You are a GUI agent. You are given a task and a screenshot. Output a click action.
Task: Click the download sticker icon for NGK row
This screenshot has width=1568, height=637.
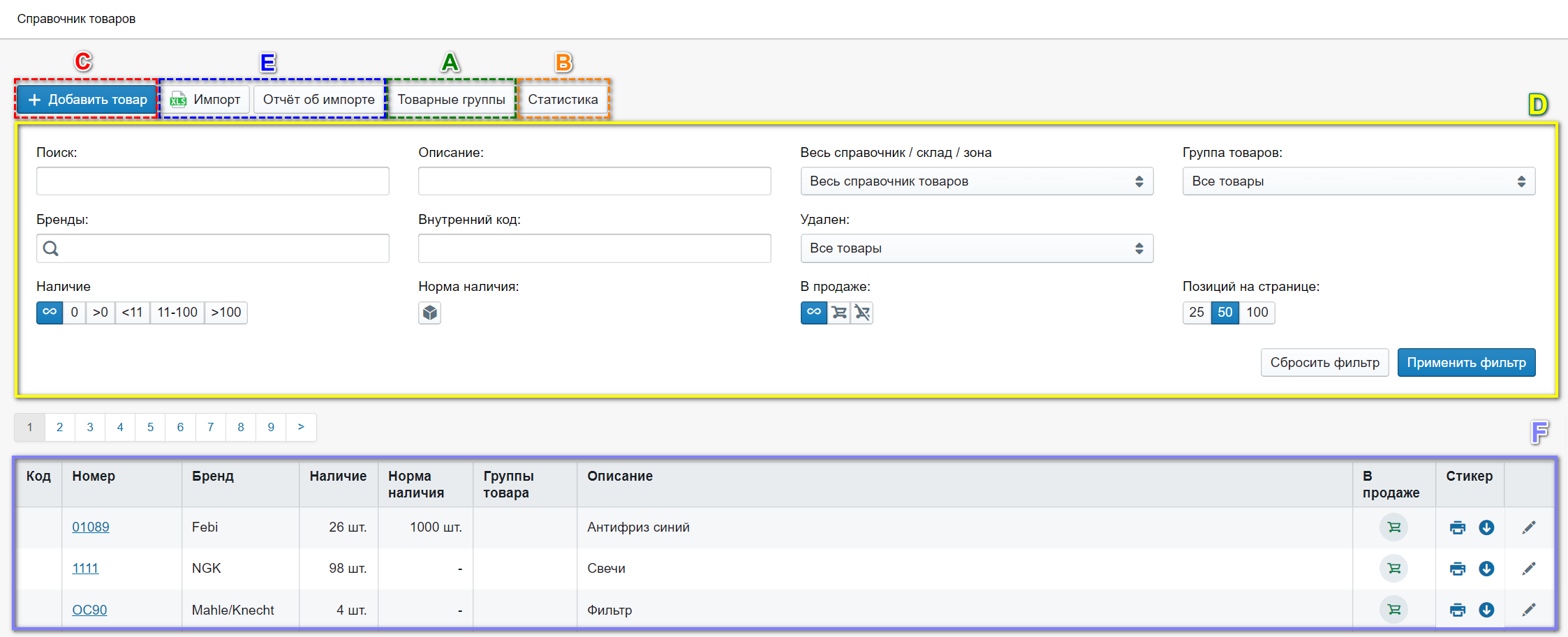(x=1486, y=569)
